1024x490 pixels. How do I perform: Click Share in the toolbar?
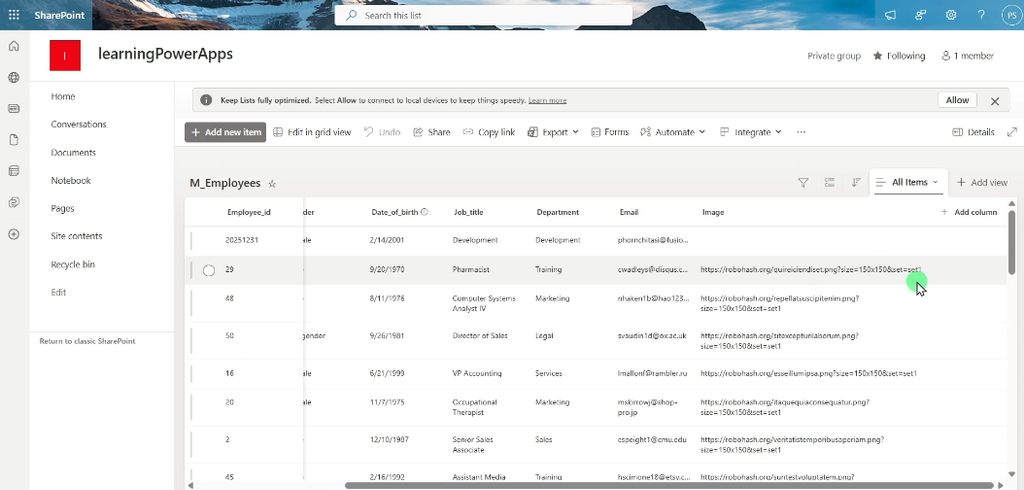(432, 132)
